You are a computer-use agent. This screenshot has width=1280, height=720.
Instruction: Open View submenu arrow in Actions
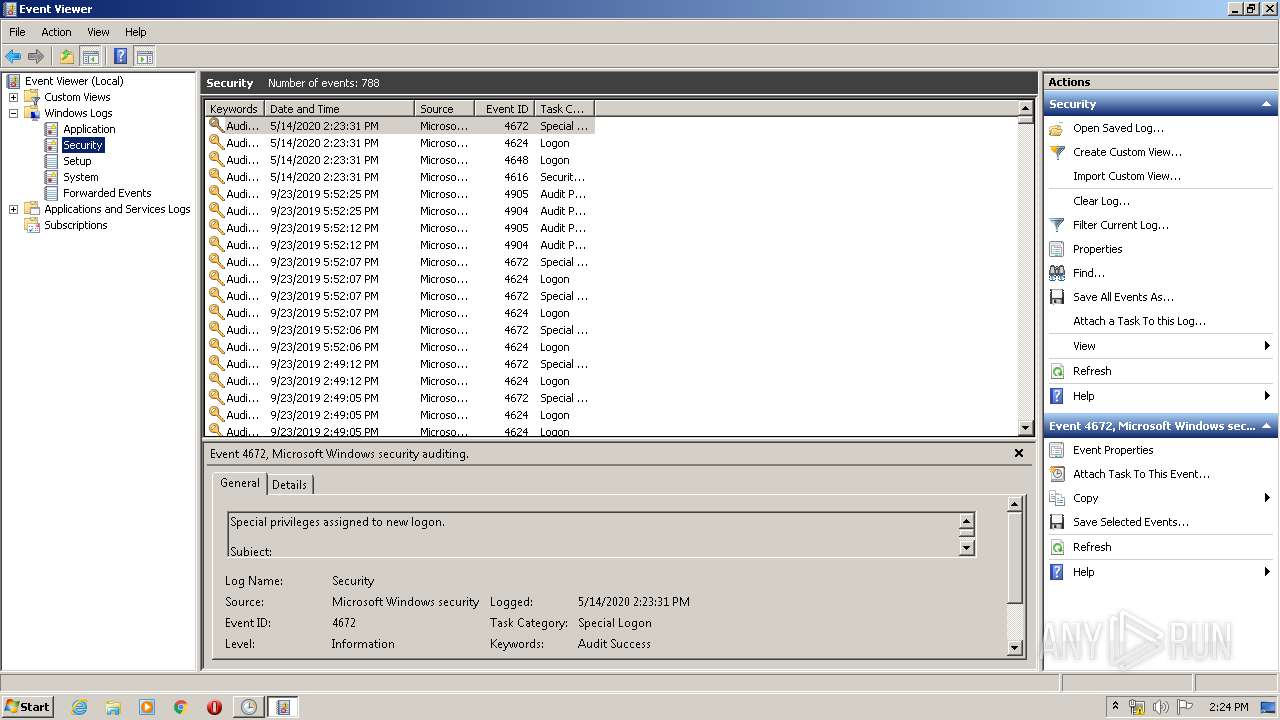click(x=1267, y=346)
